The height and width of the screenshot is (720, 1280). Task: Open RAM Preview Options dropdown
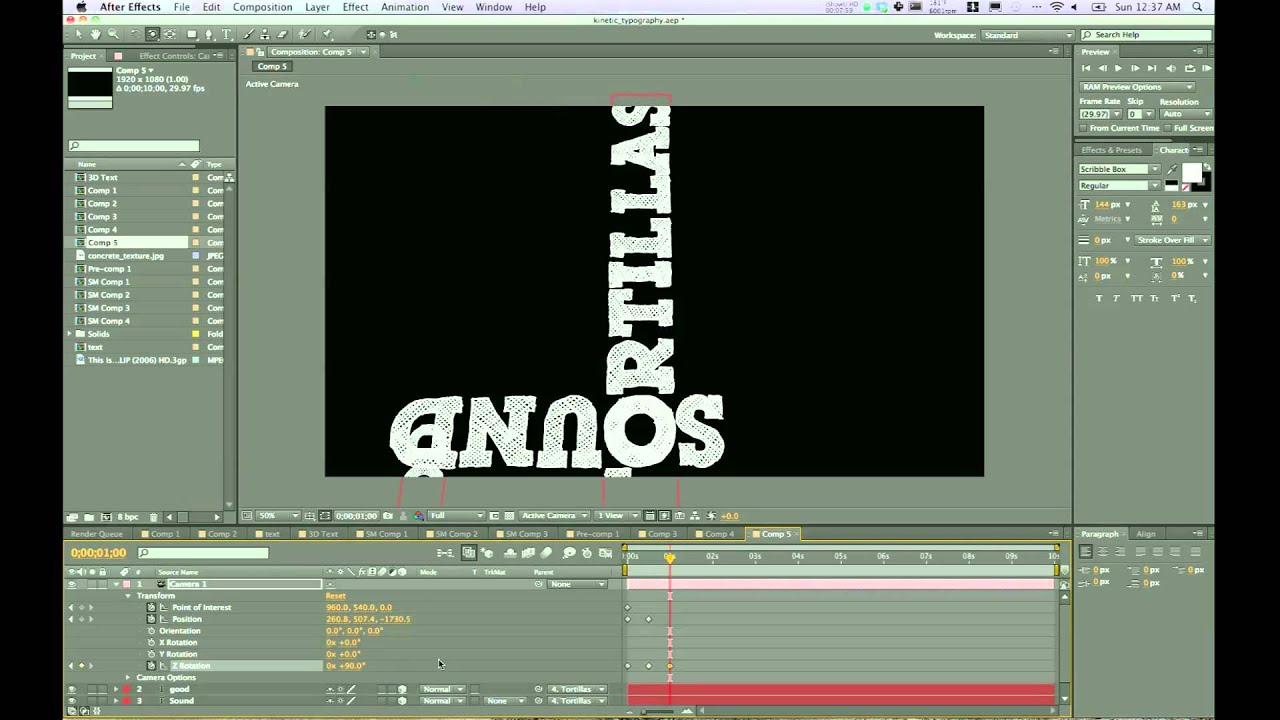[x=1136, y=87]
